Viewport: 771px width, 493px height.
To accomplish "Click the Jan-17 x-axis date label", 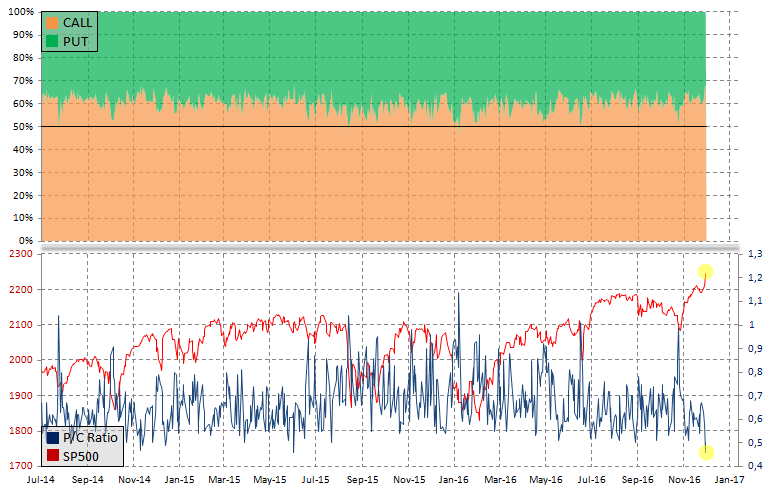I will [730, 480].
